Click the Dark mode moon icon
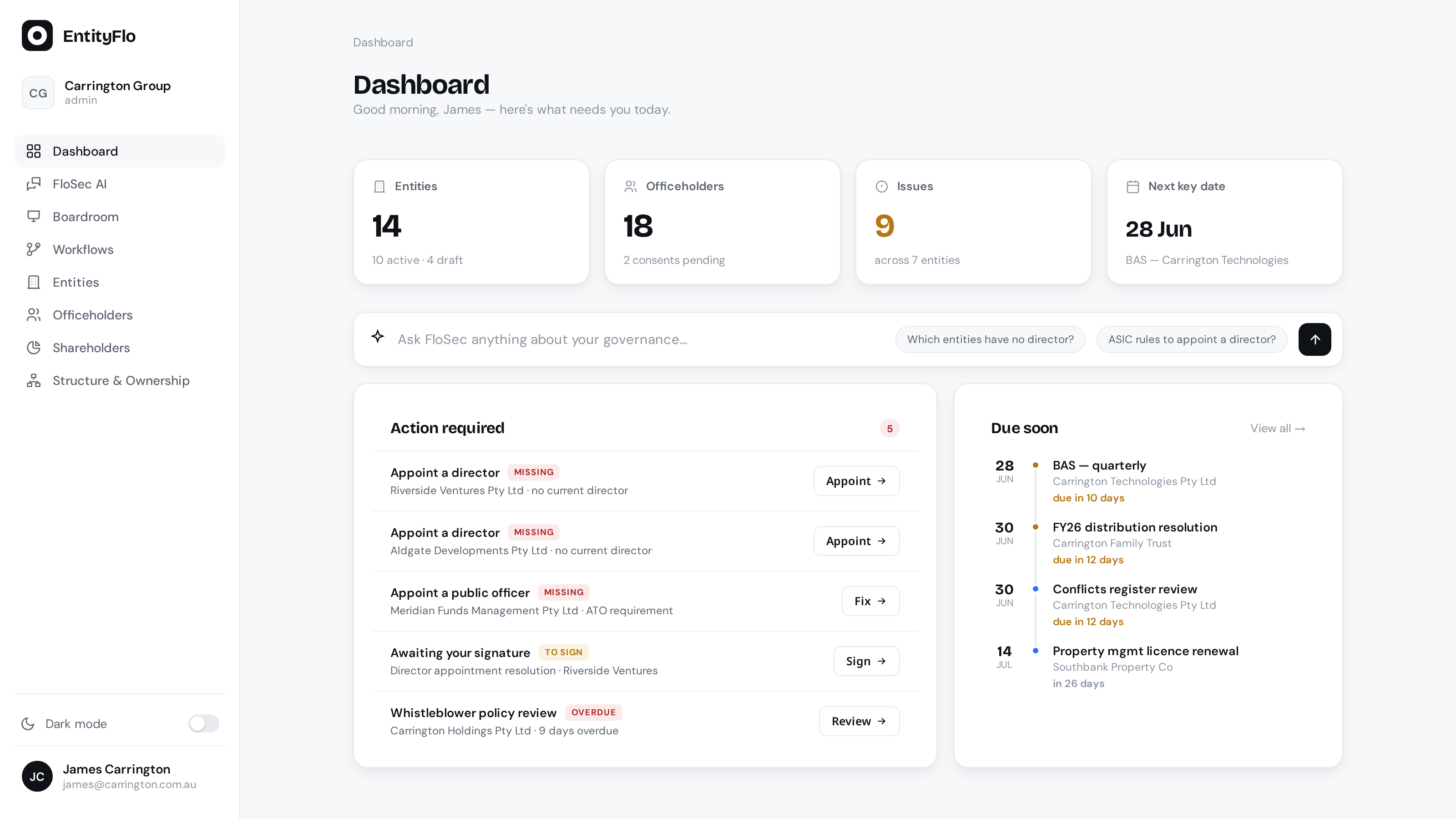 [28, 723]
